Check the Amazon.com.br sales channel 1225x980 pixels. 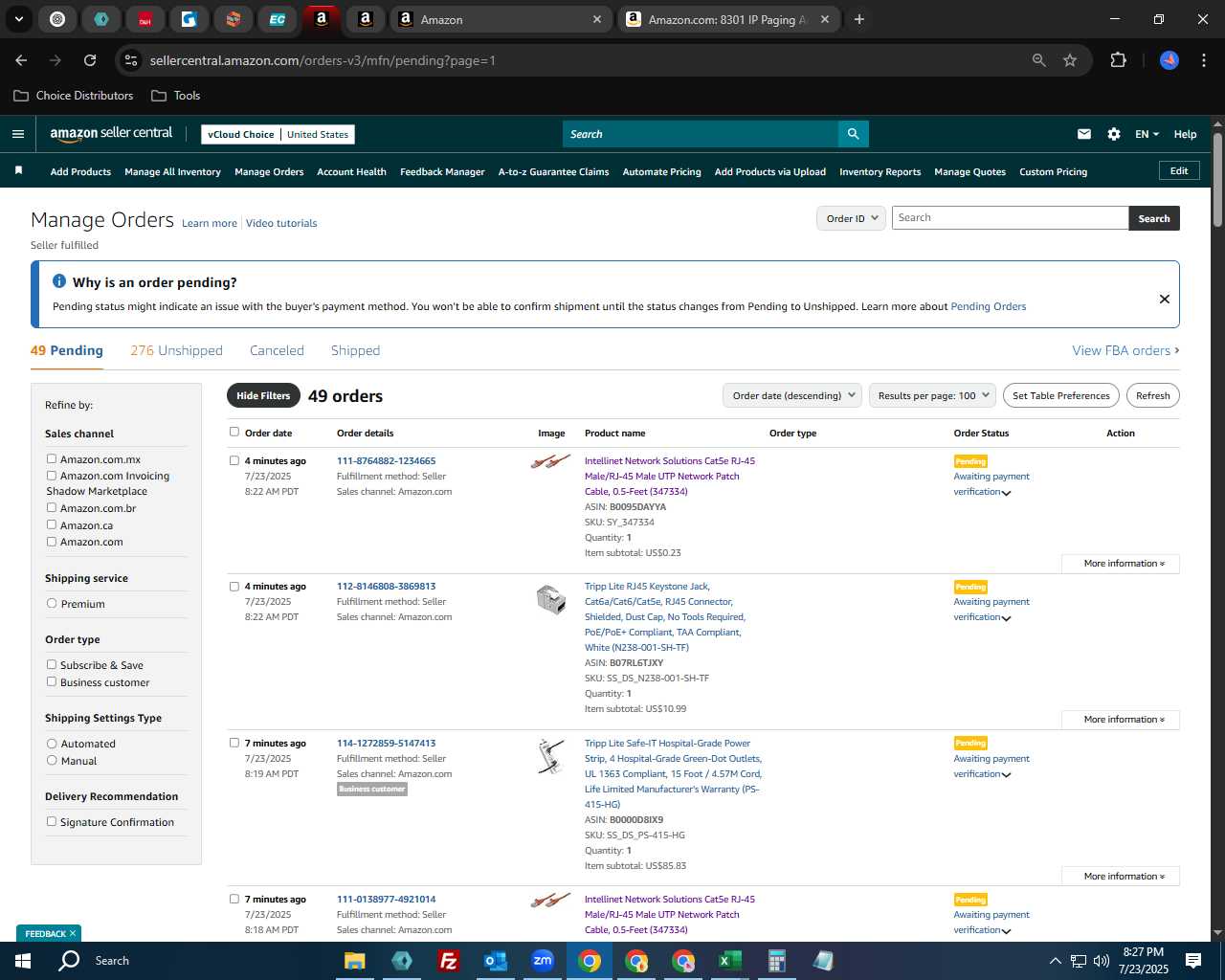tap(52, 508)
